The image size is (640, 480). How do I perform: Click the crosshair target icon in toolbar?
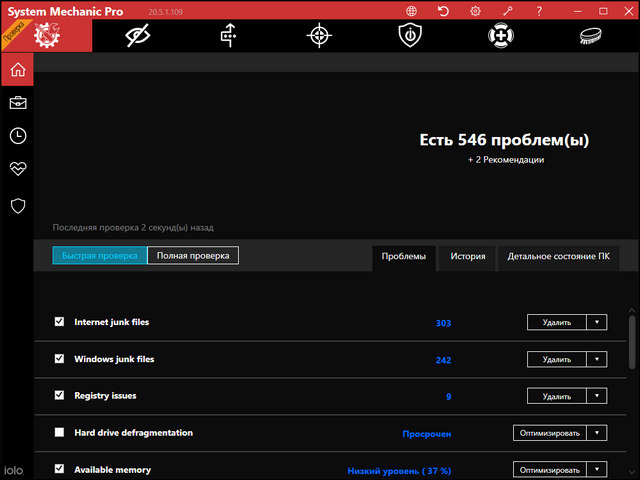coord(318,36)
